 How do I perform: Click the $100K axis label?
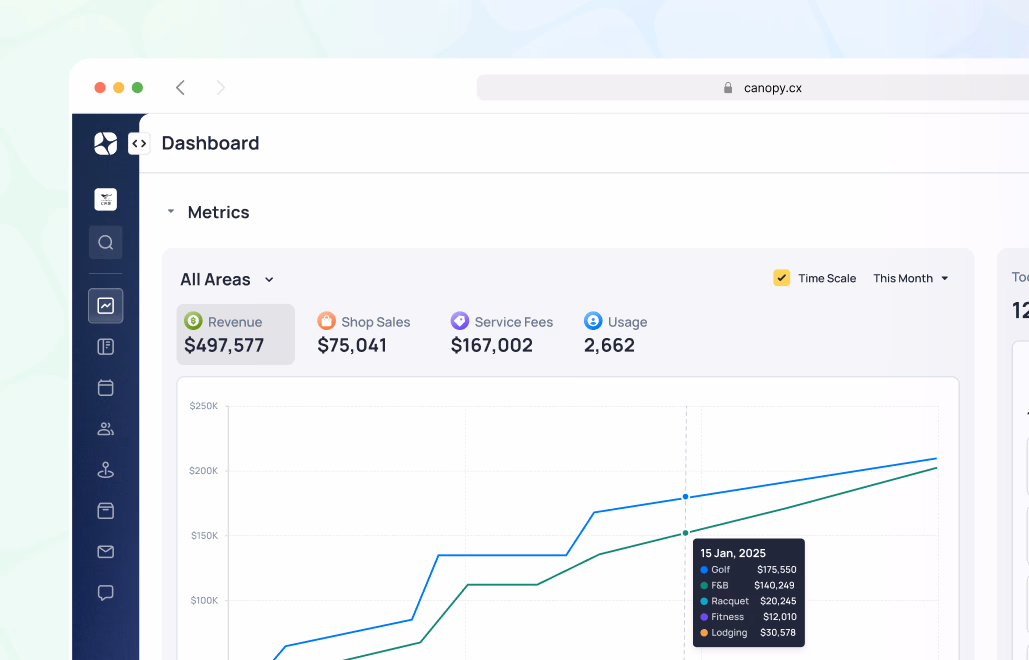(x=204, y=600)
